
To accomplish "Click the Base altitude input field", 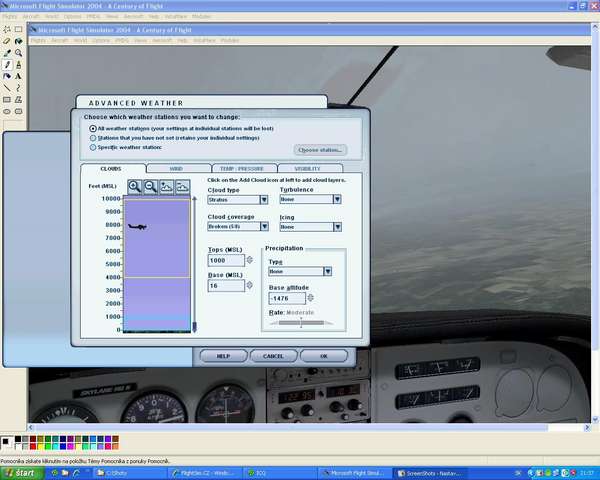I will point(287,298).
